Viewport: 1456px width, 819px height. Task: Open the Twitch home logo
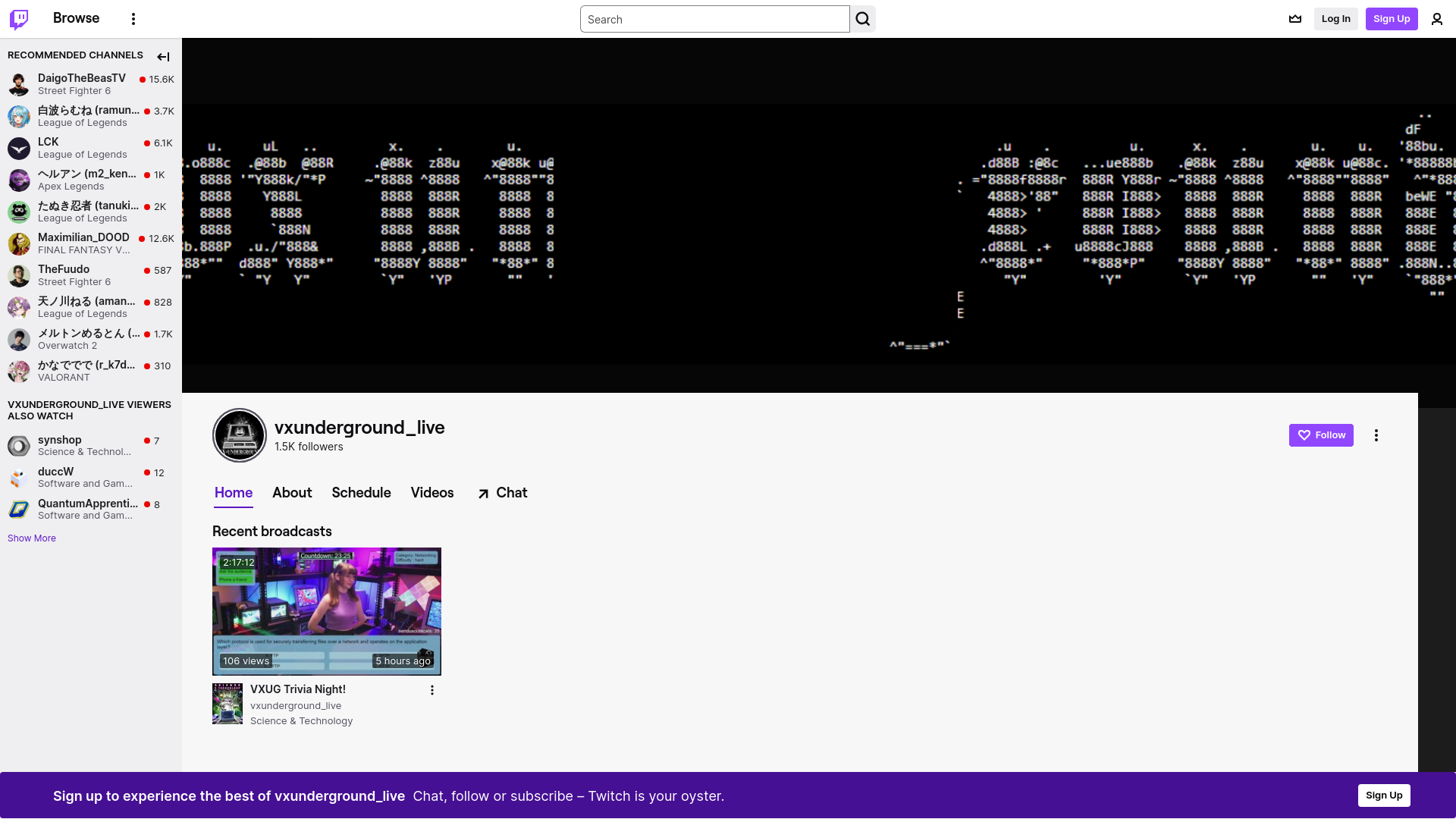click(x=19, y=19)
